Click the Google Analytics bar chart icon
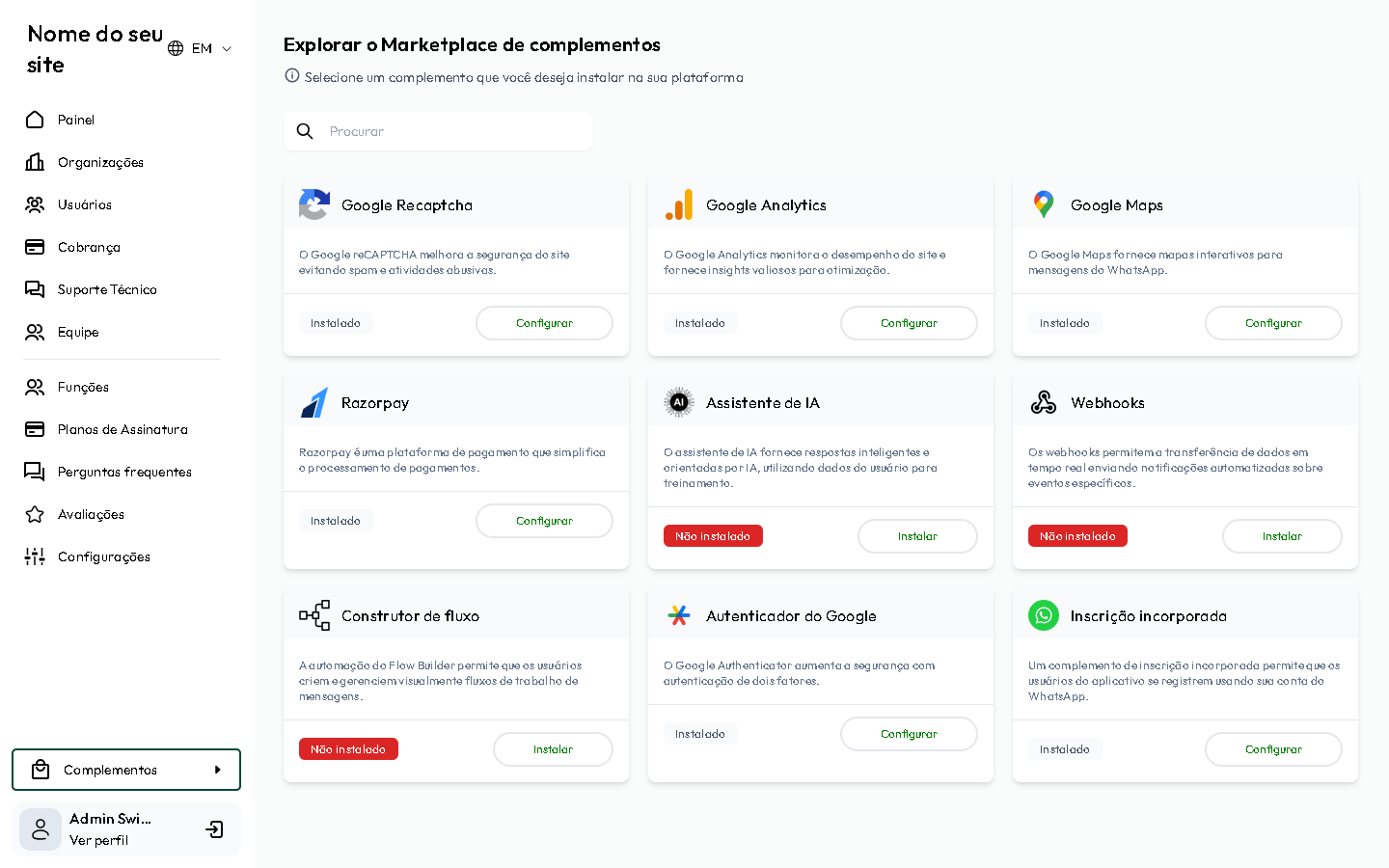Screen dimensions: 1389x868 [x=679, y=204]
